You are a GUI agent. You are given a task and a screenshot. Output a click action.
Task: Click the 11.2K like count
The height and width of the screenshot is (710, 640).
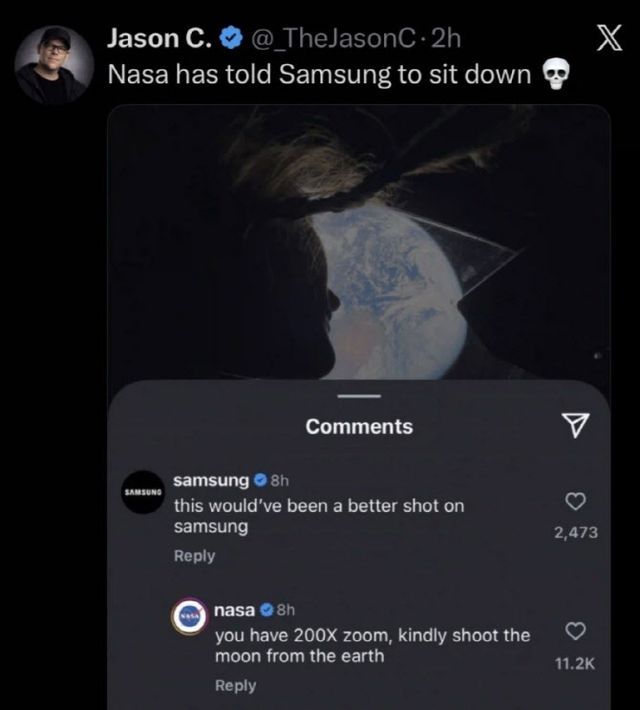tap(575, 662)
